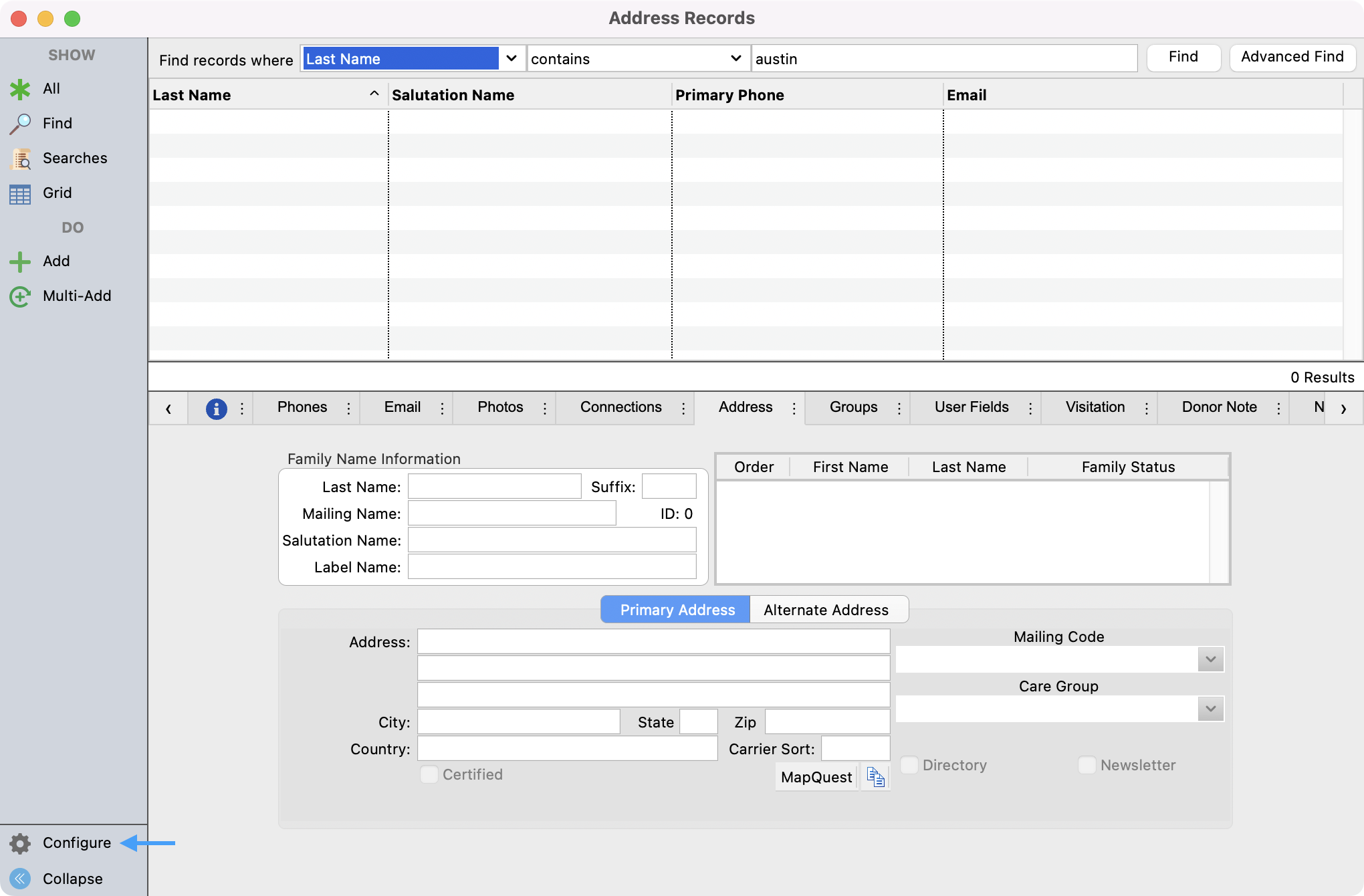1364x896 pixels.
Task: Open the Last Name field dropdown
Action: point(511,59)
